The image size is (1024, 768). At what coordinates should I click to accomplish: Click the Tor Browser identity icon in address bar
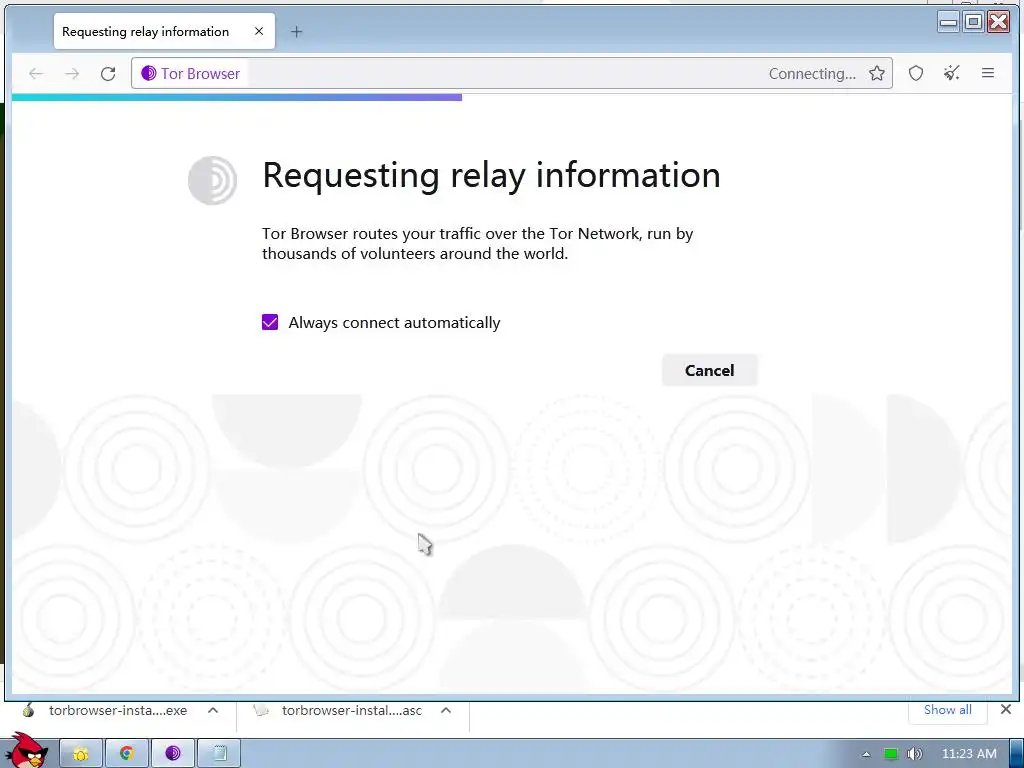148,73
